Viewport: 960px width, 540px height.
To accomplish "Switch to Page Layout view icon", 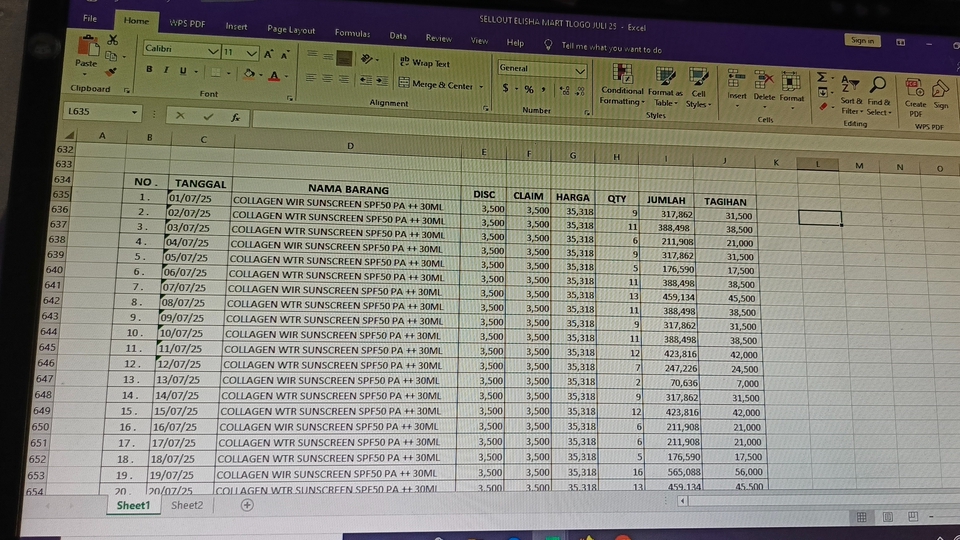I will [x=887, y=517].
